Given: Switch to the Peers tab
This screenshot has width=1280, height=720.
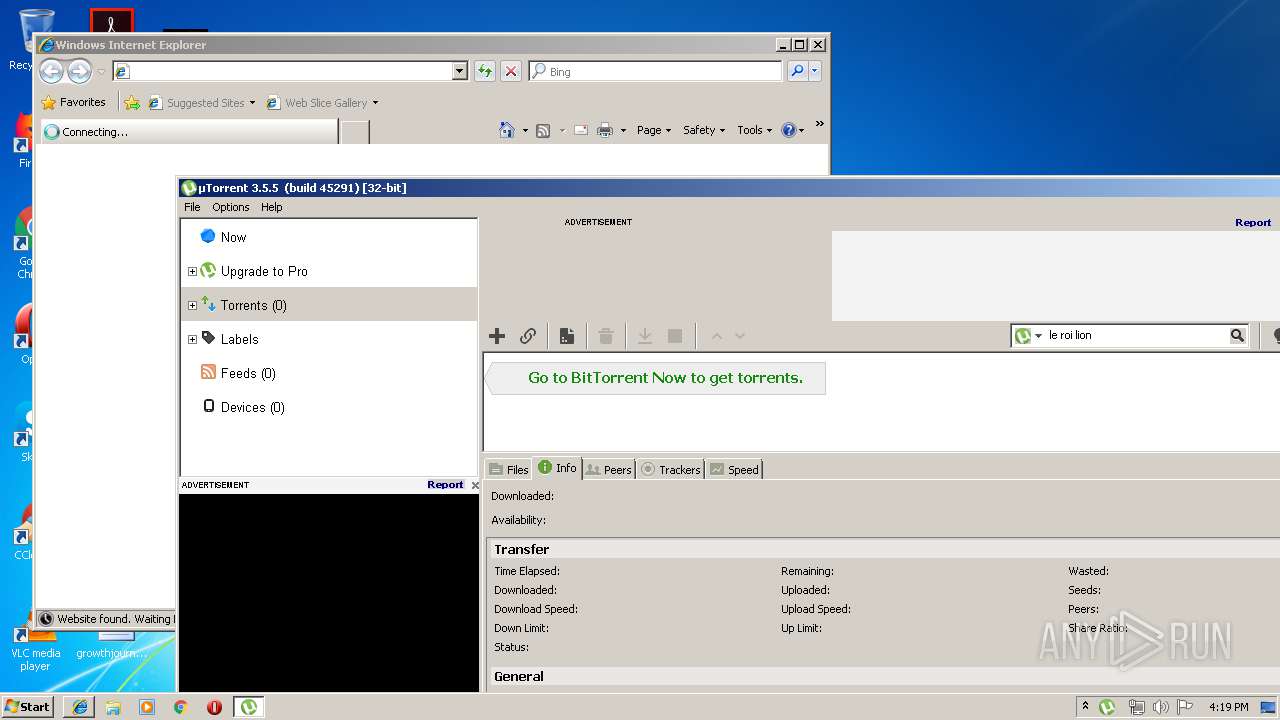Looking at the screenshot, I should (608, 469).
